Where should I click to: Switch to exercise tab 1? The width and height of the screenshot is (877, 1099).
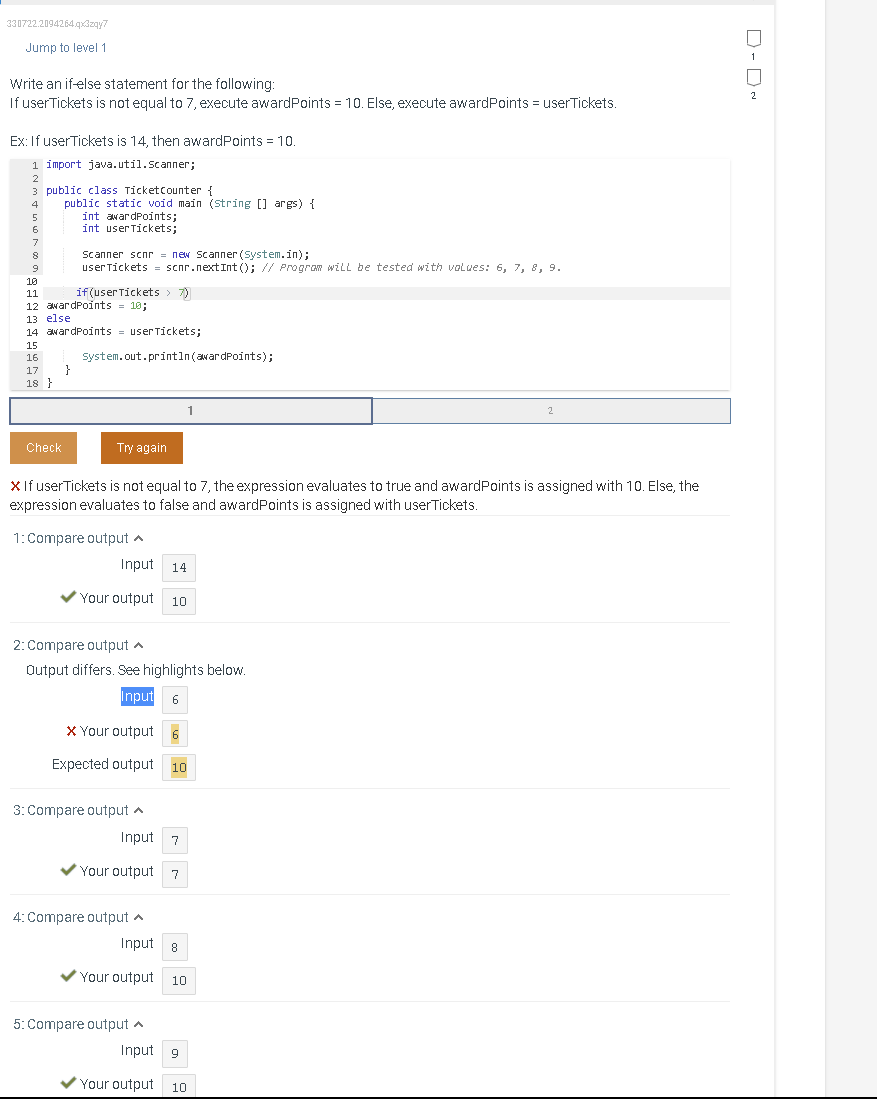click(x=190, y=410)
